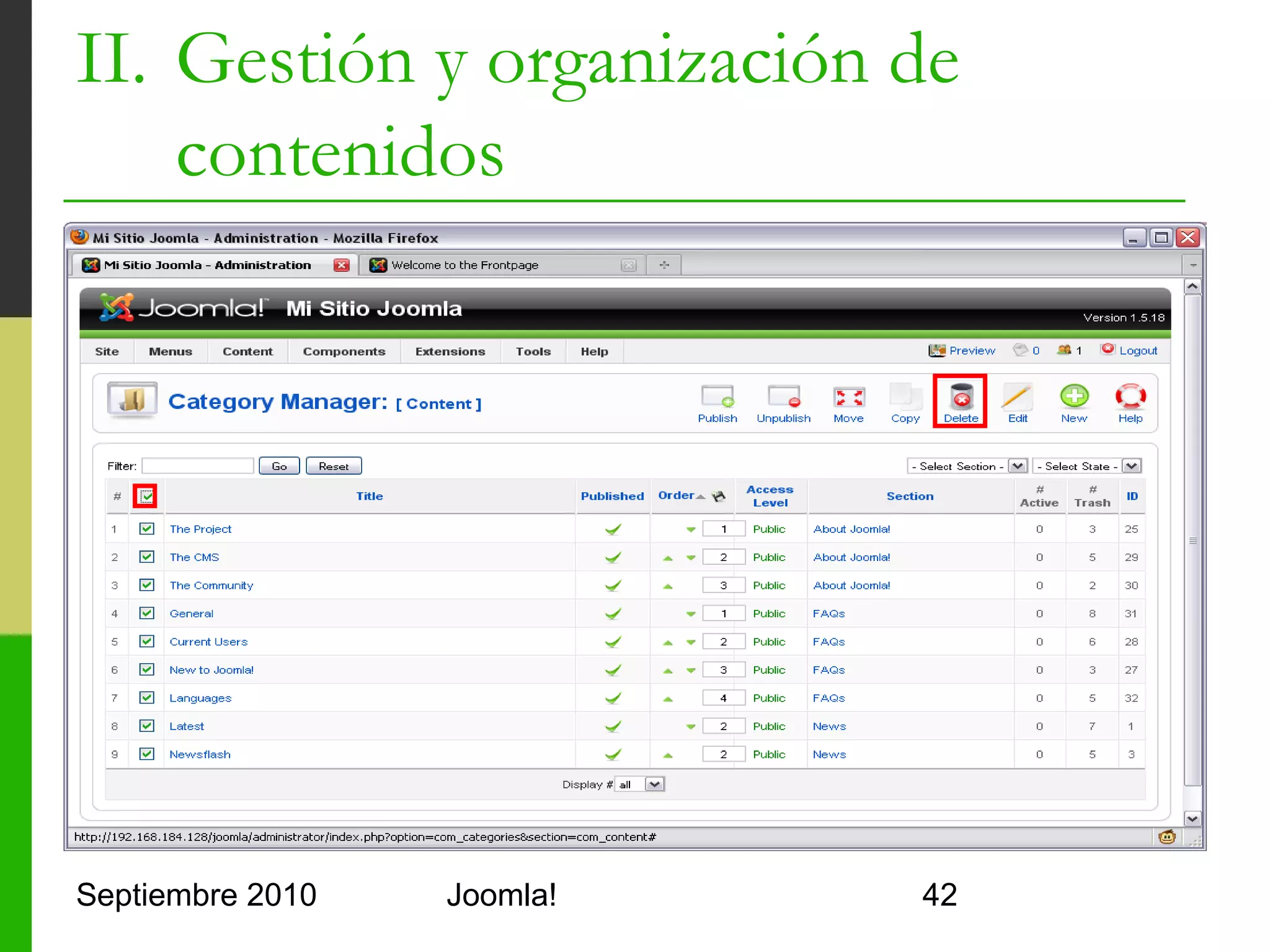Click the Reset filter button
1270x952 pixels.
coord(334,466)
